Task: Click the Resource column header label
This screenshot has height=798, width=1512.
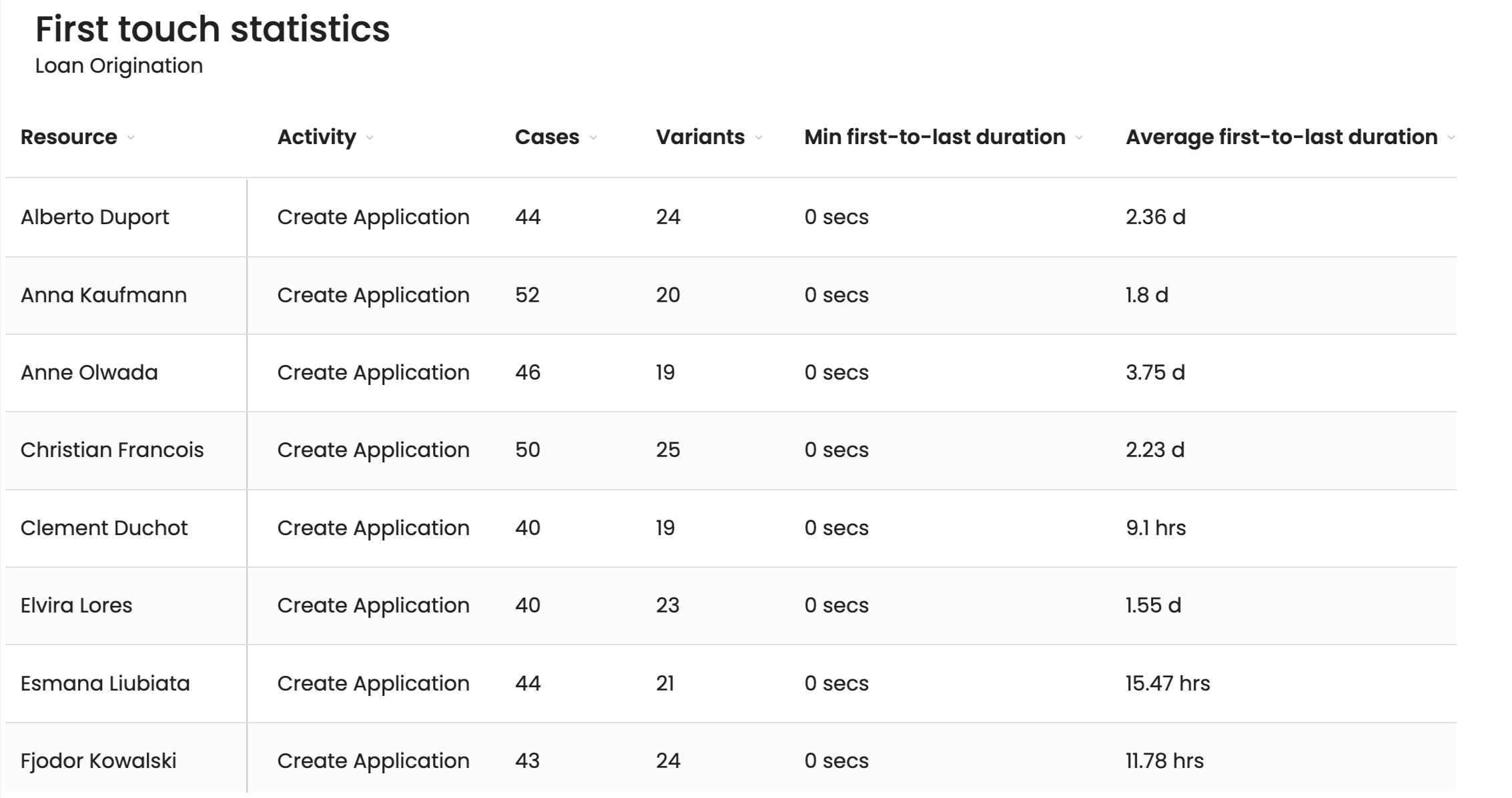Action: [69, 137]
